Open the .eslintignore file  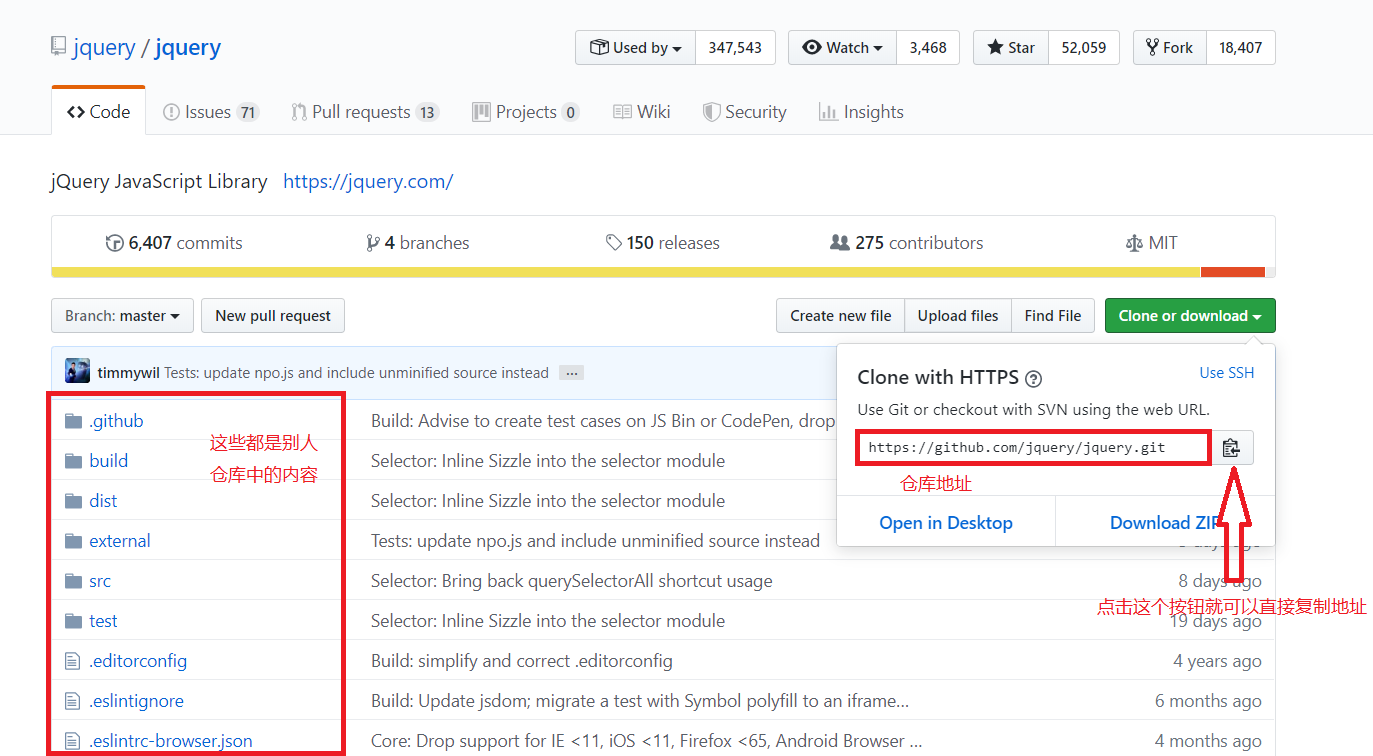[136, 701]
